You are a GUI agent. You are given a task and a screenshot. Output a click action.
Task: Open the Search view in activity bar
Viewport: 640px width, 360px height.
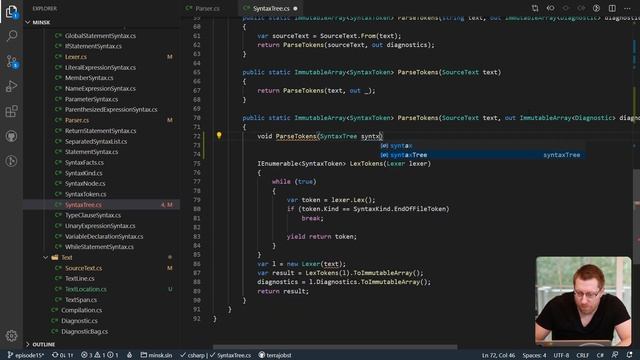click(x=11, y=36)
